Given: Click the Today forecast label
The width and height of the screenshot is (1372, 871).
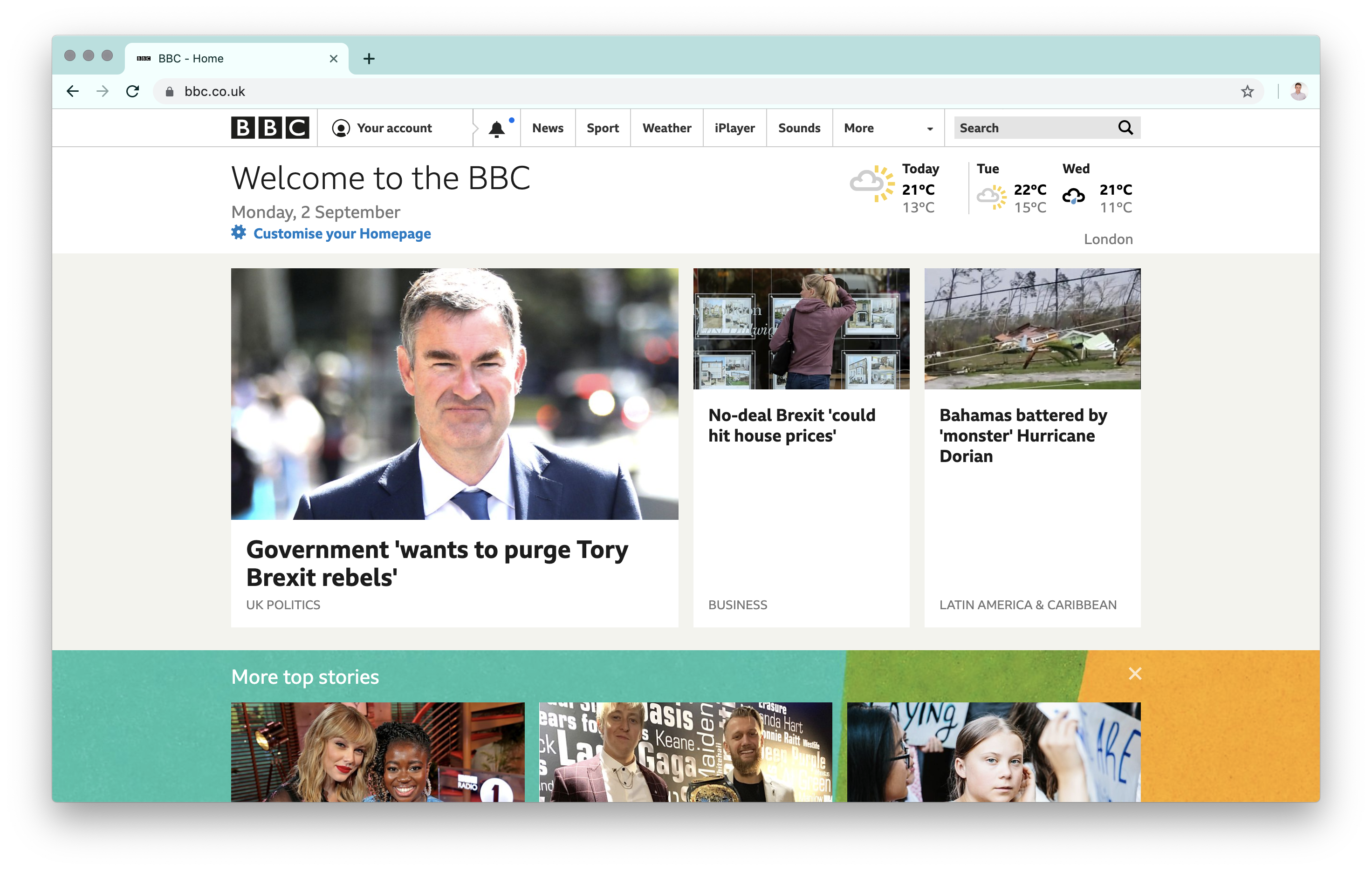Looking at the screenshot, I should (920, 169).
